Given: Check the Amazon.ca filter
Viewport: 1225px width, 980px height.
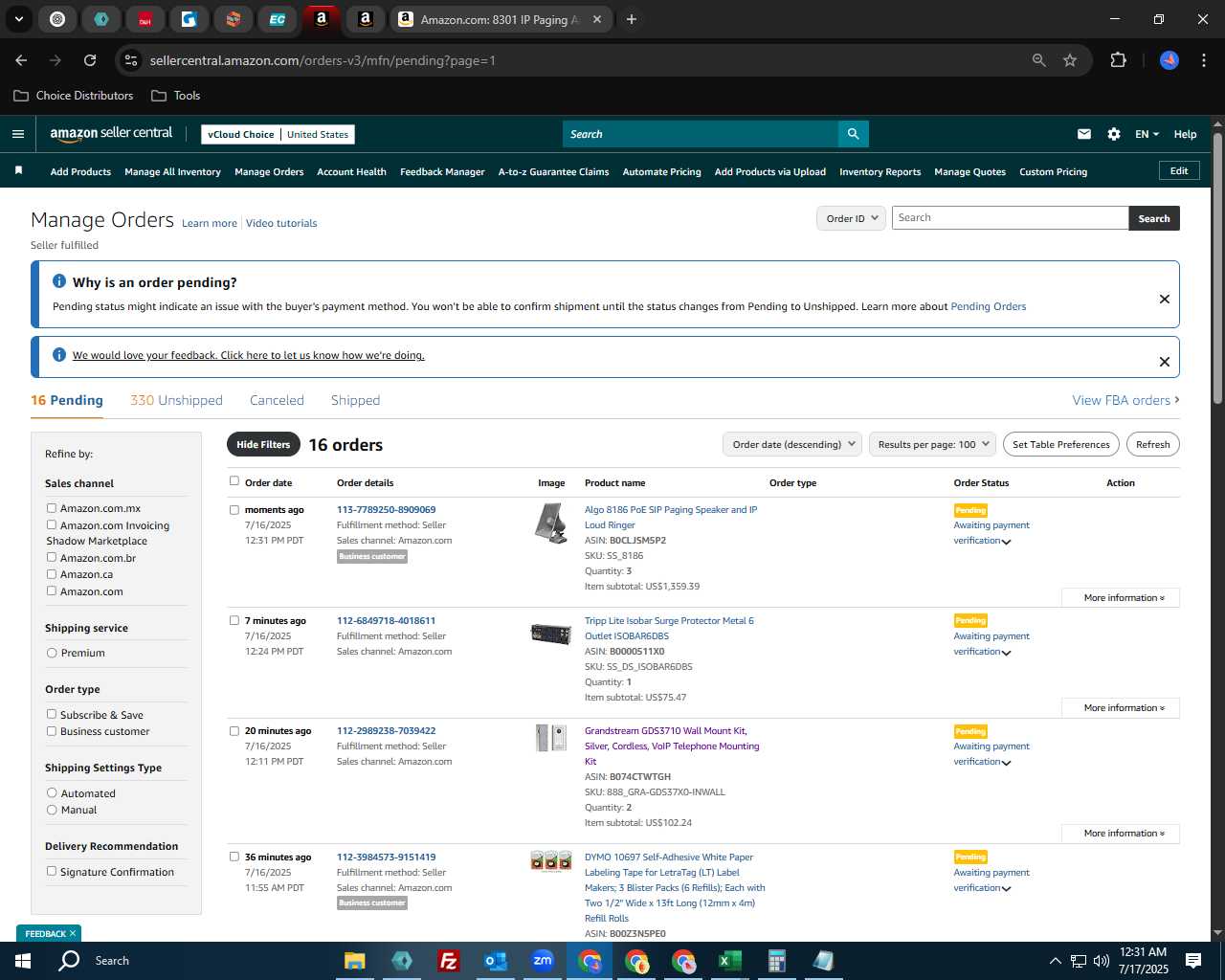Looking at the screenshot, I should tap(52, 574).
